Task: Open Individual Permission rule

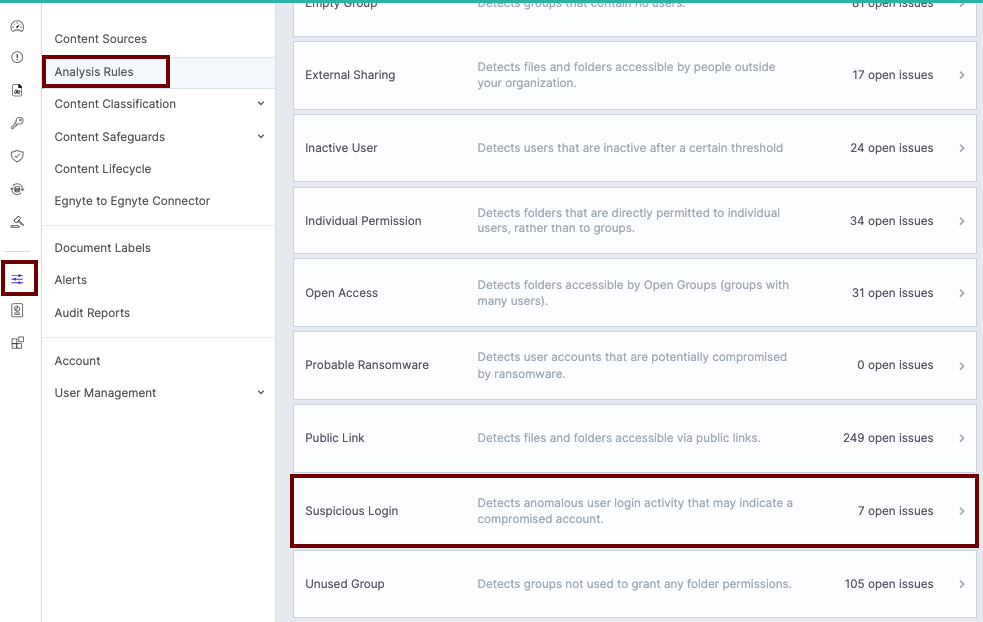Action: click(x=634, y=221)
